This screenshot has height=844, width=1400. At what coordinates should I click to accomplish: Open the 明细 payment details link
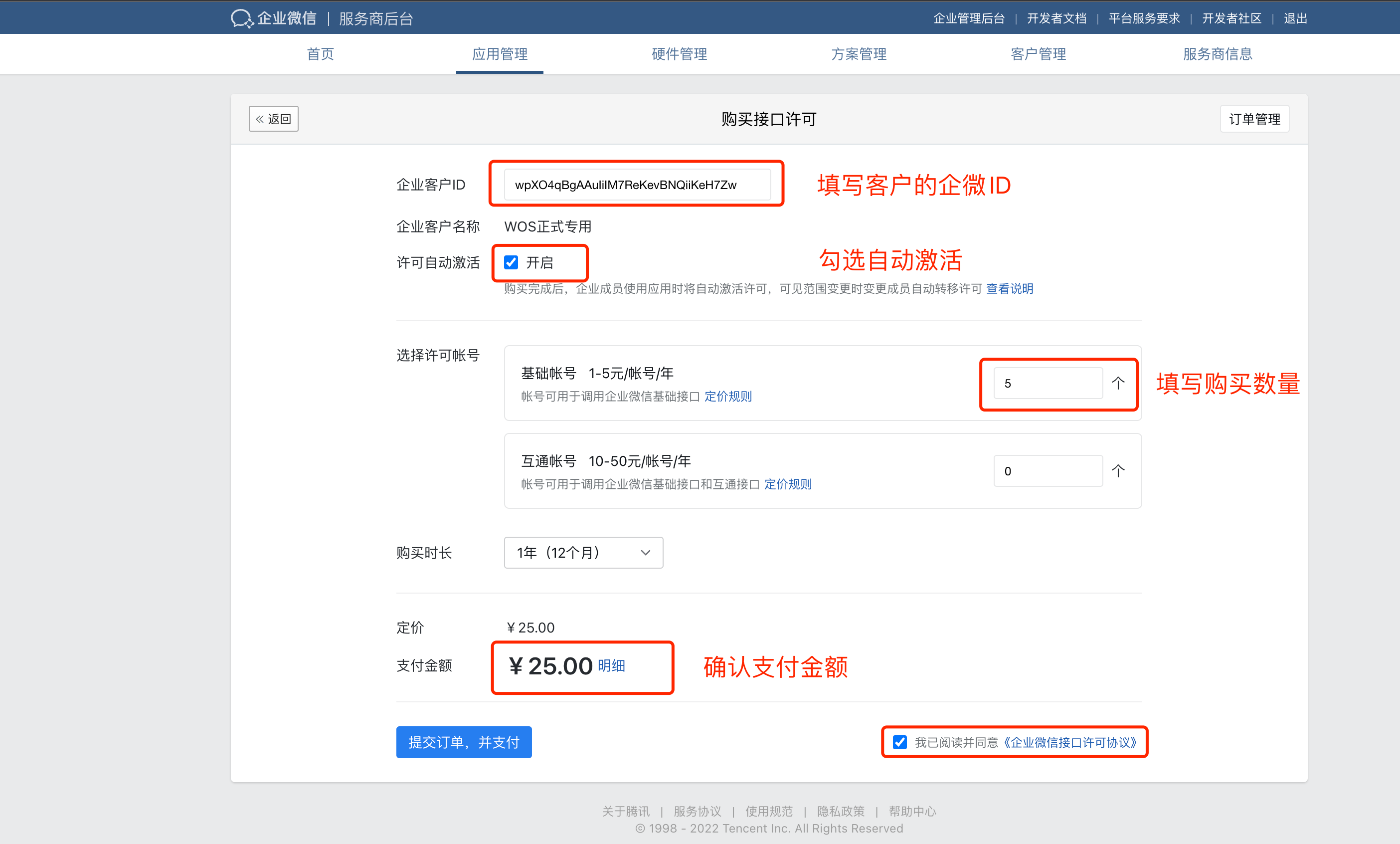(611, 665)
